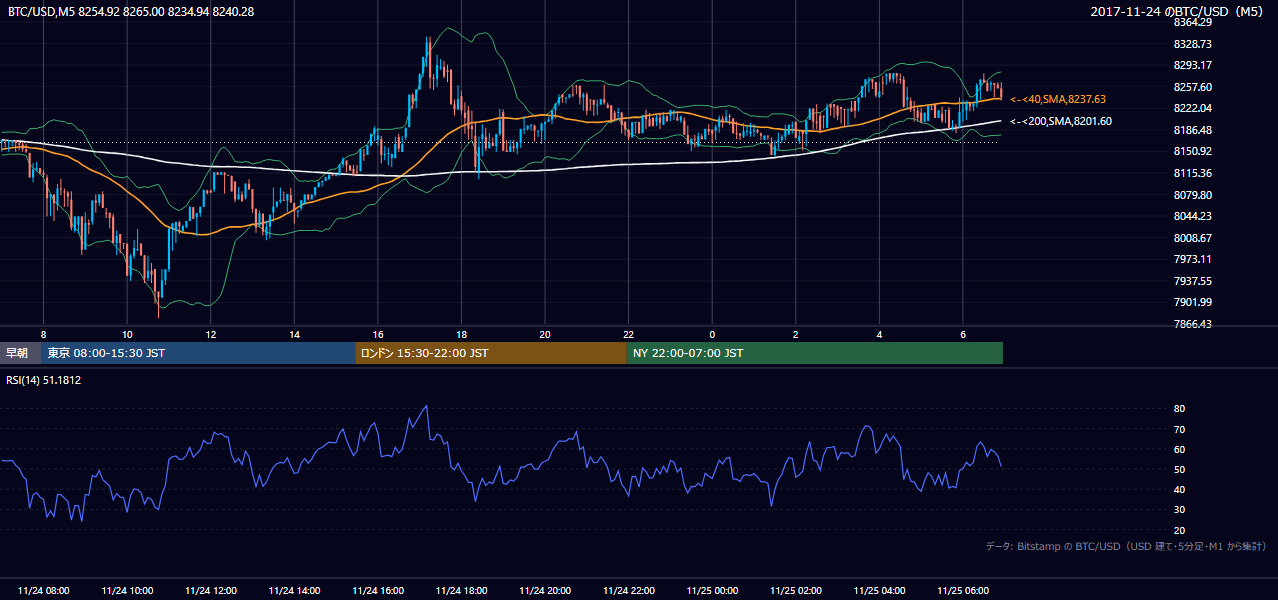Click the 11/25 00:00 time axis label
The image size is (1278, 600).
[x=712, y=591]
